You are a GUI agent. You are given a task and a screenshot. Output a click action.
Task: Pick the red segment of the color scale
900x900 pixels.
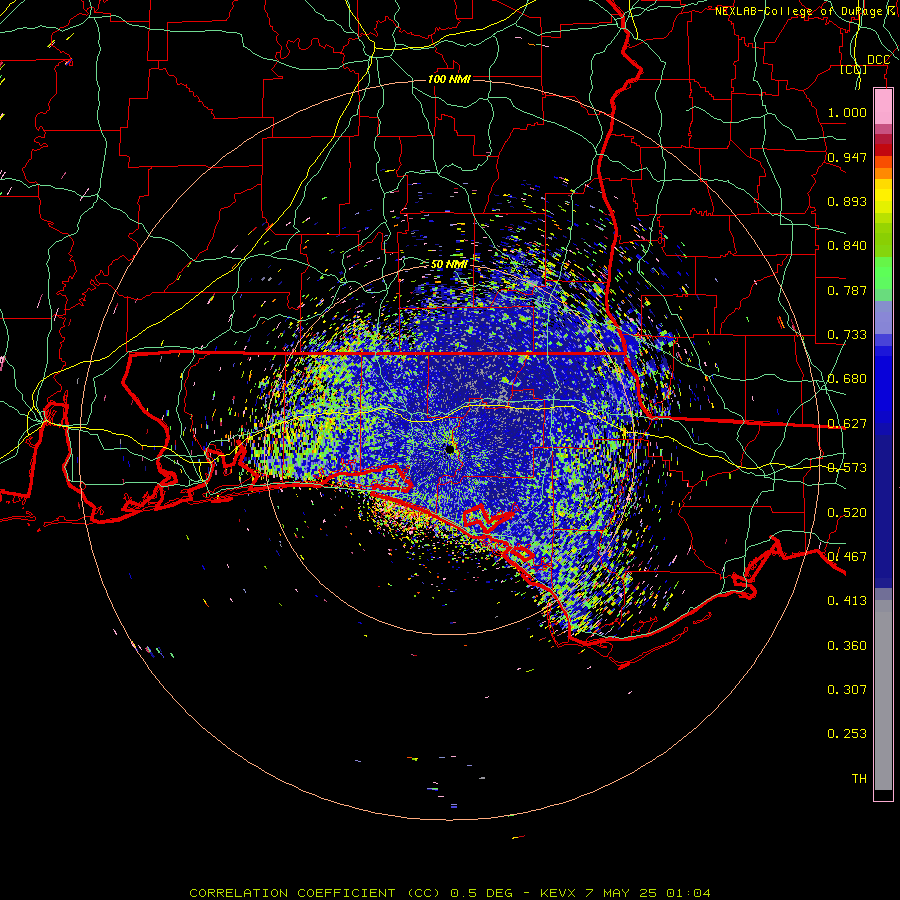883,150
